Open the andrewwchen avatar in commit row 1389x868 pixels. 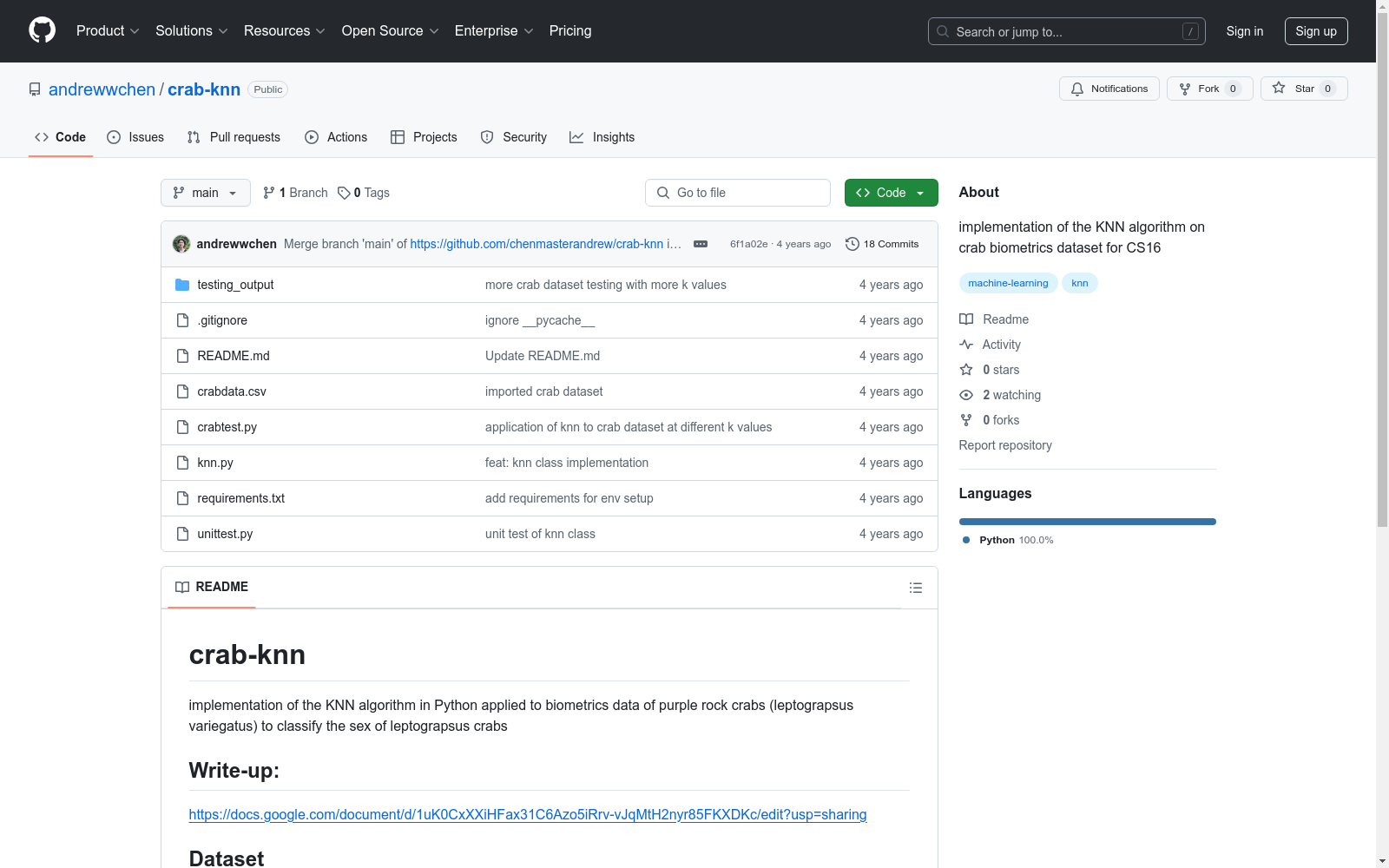pos(181,244)
